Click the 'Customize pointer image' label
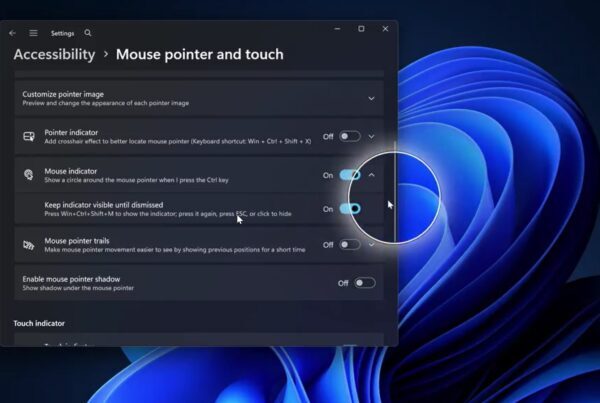The width and height of the screenshot is (600, 403). tap(63, 94)
